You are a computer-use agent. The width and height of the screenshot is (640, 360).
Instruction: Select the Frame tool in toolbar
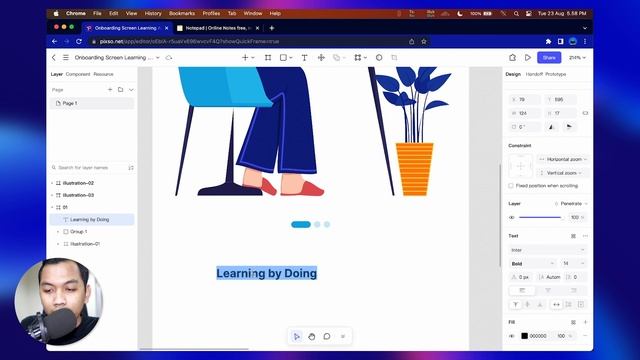coord(268,58)
